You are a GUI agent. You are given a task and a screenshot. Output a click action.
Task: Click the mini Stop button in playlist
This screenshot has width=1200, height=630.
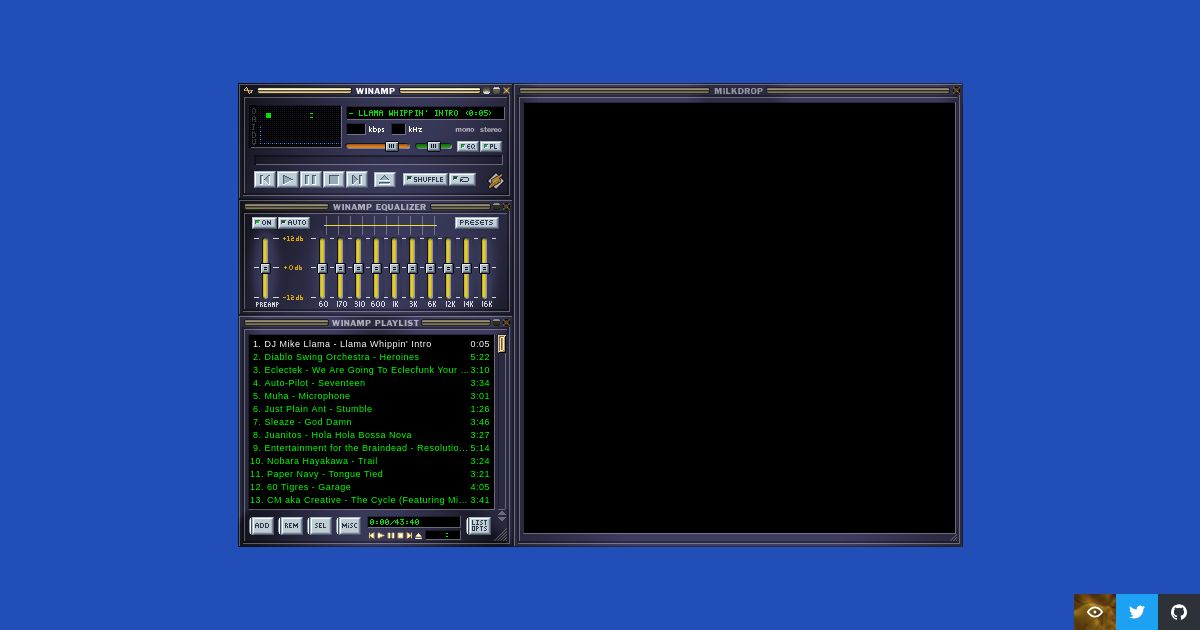coord(400,536)
